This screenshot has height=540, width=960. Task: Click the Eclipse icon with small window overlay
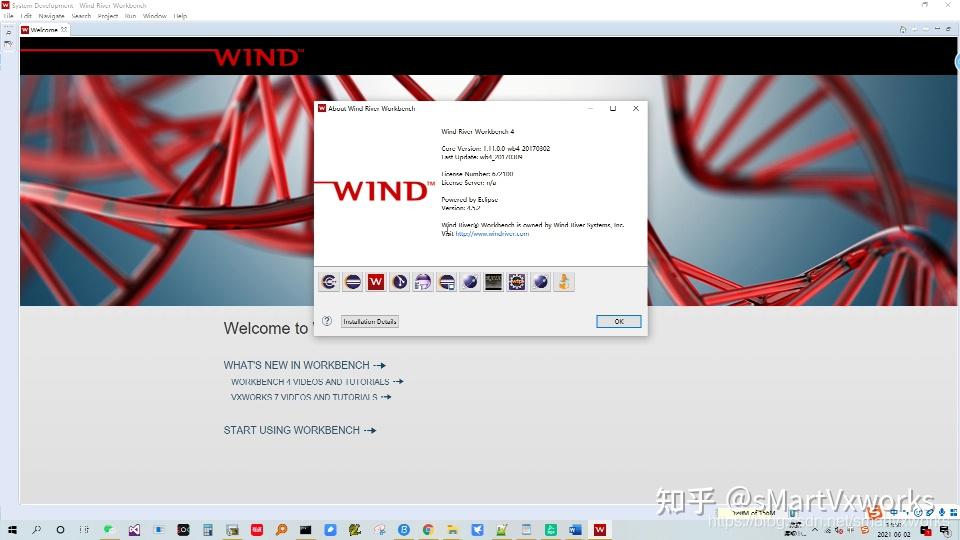[446, 282]
